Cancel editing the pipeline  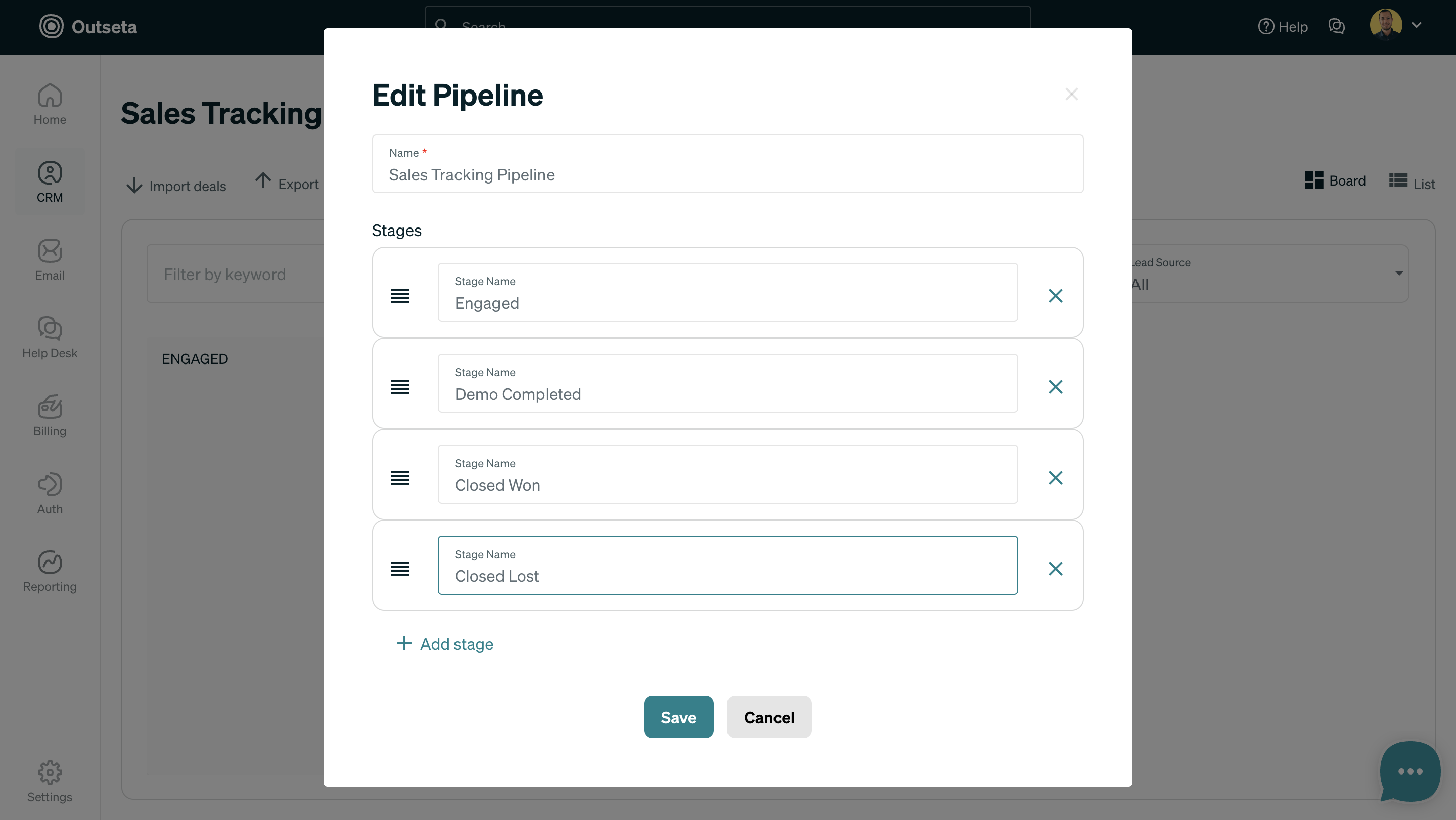point(768,716)
